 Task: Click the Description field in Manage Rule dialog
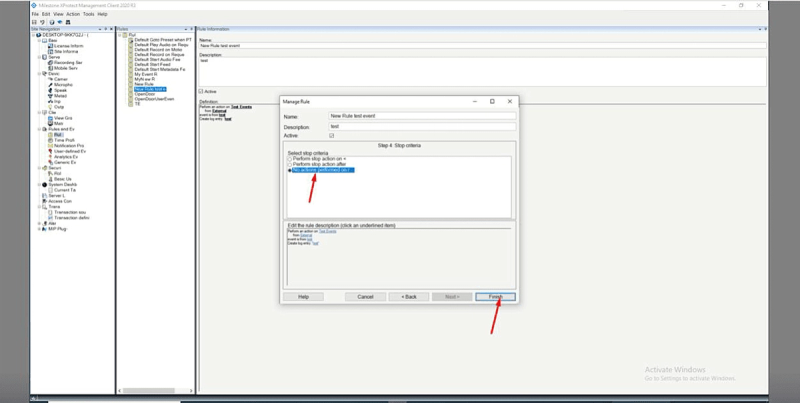[x=422, y=126]
